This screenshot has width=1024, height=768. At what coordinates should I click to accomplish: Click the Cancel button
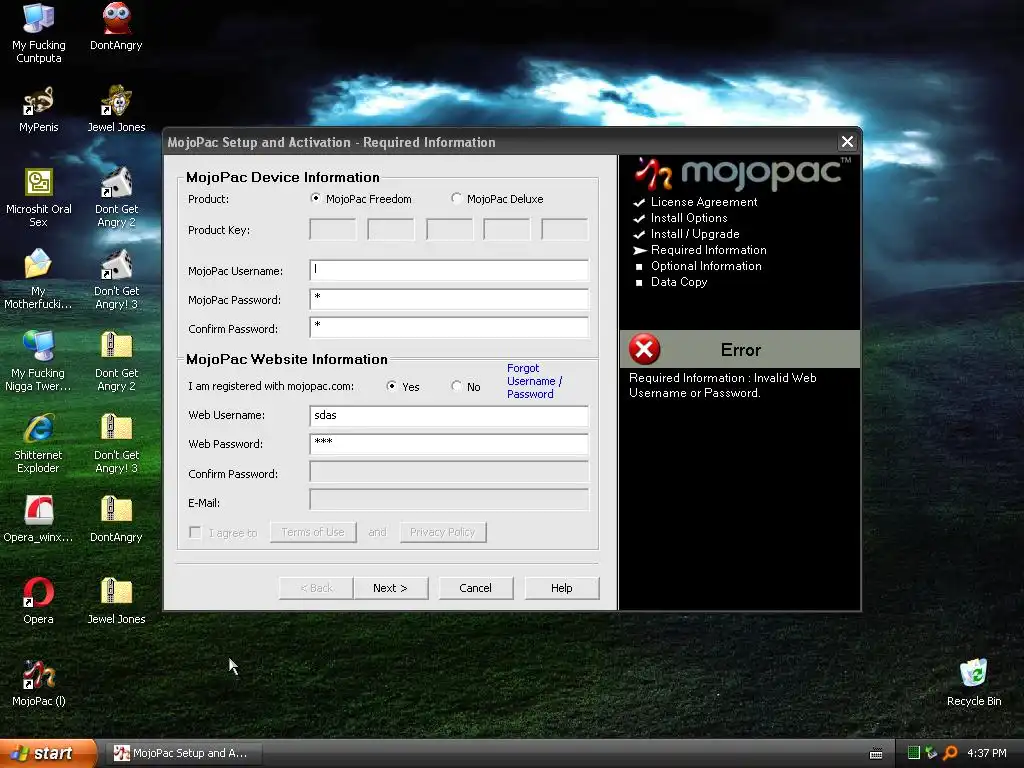click(x=475, y=588)
